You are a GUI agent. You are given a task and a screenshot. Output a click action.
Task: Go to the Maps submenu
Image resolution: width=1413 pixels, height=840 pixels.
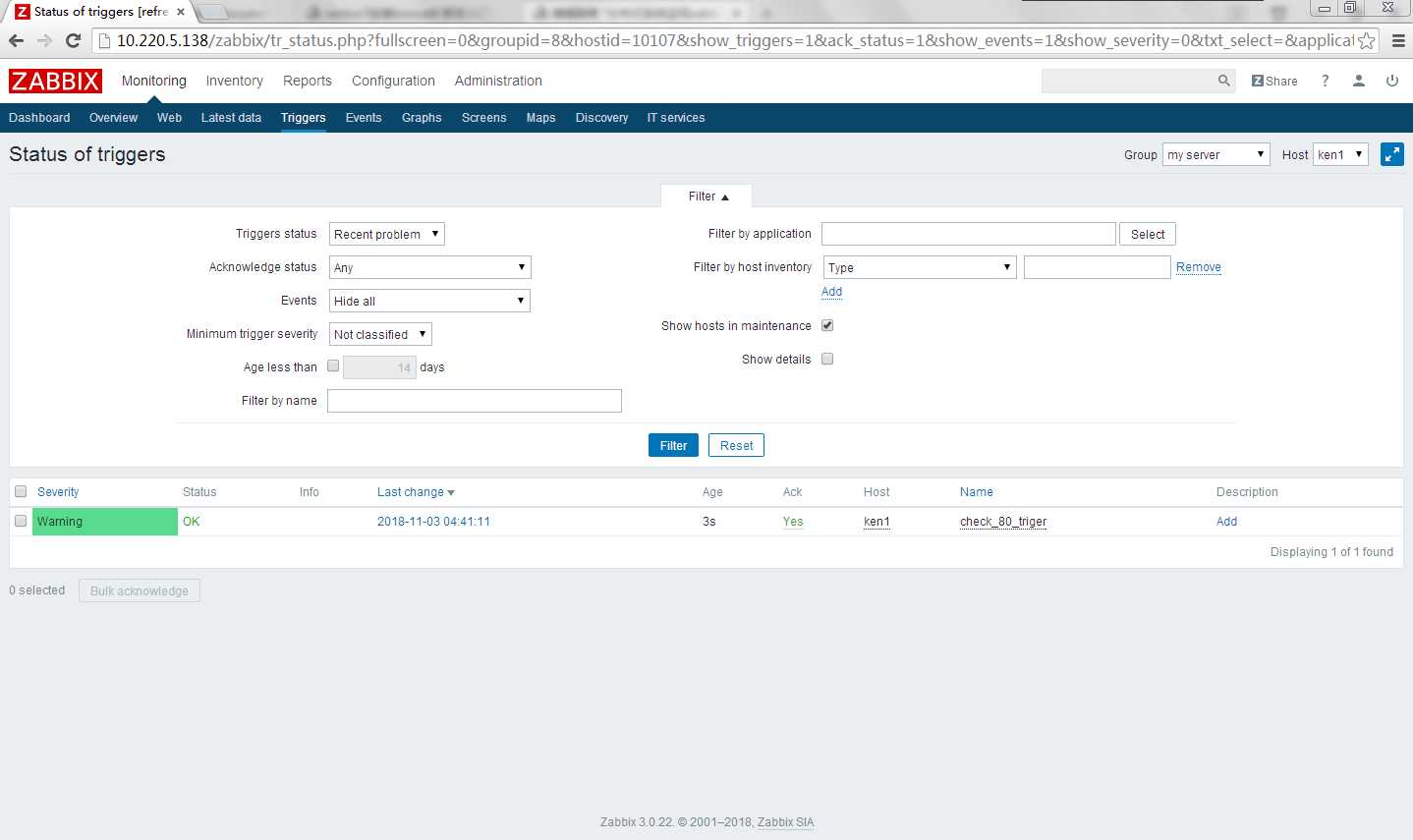click(x=540, y=118)
